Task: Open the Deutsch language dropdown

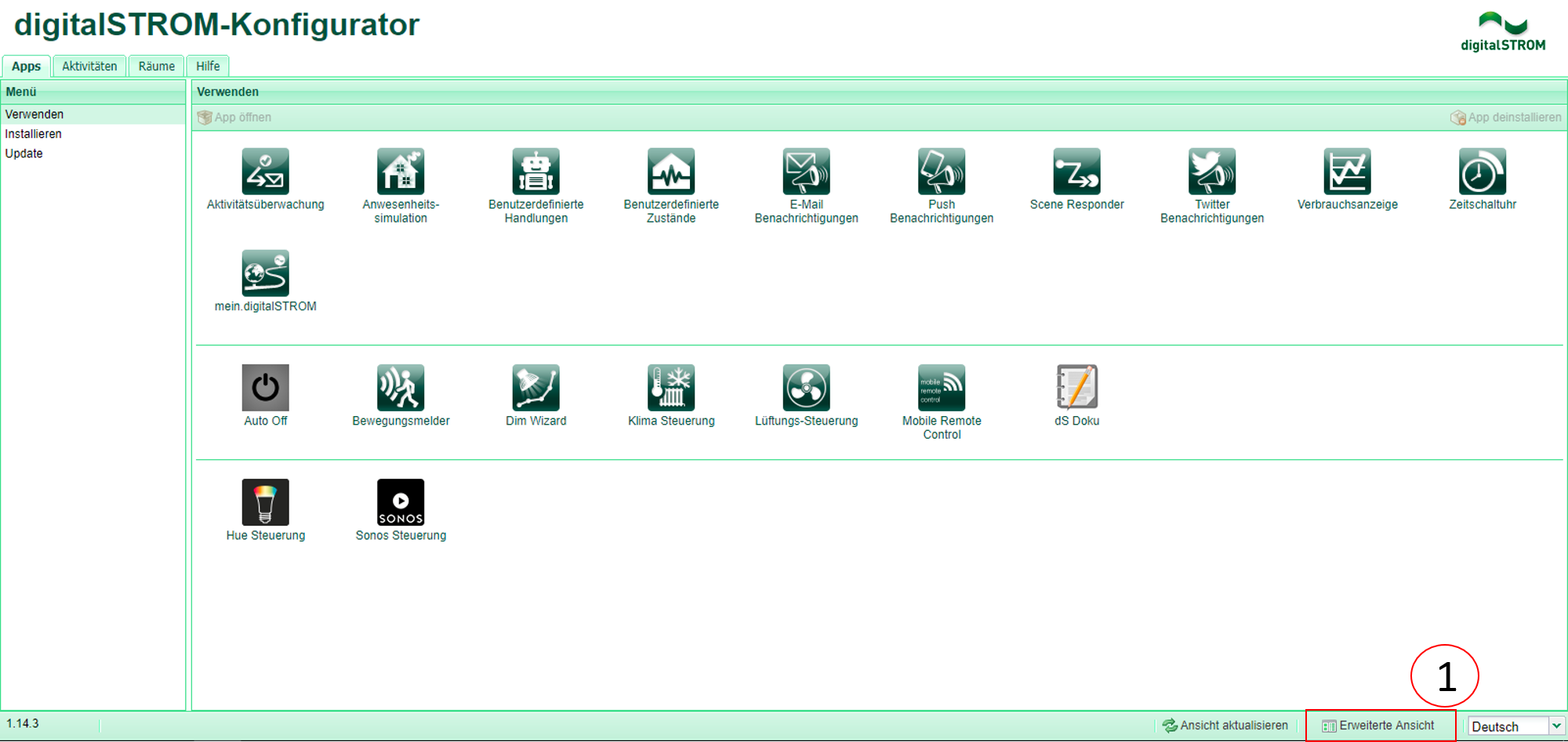Action: click(1515, 726)
